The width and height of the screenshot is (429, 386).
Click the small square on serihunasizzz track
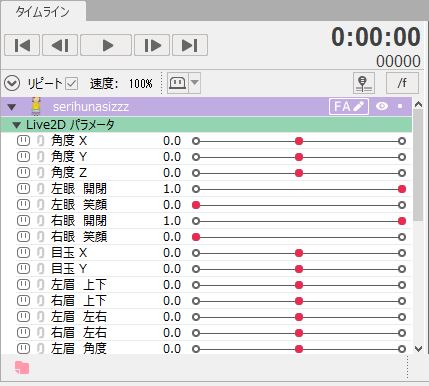(x=400, y=106)
